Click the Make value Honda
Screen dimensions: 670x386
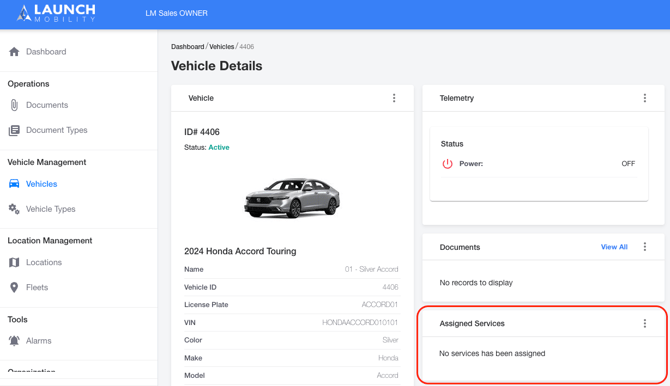388,358
